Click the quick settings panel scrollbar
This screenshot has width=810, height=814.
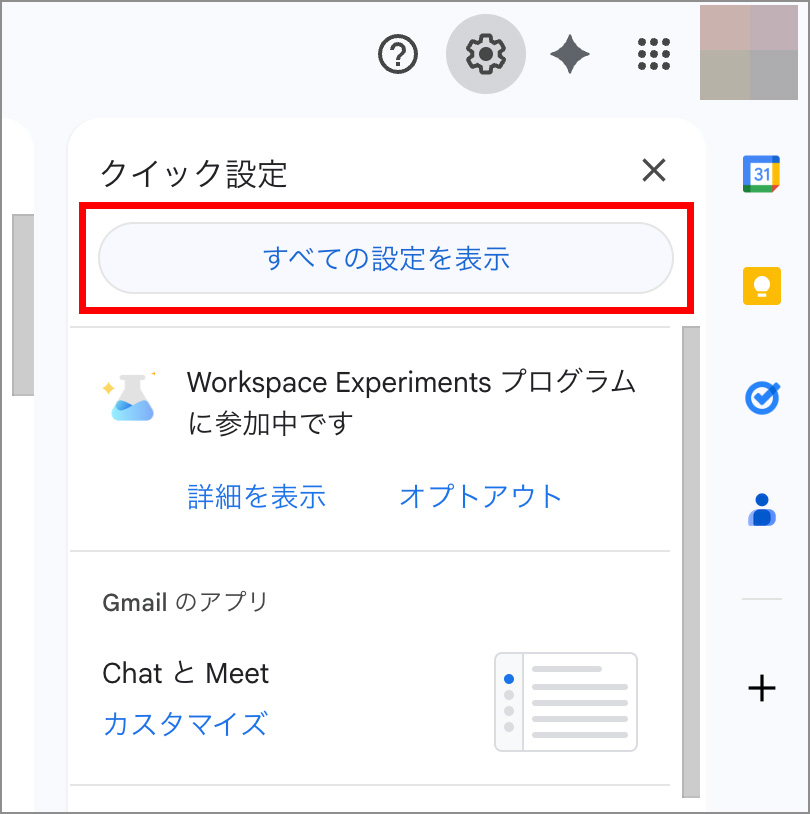pos(691,561)
